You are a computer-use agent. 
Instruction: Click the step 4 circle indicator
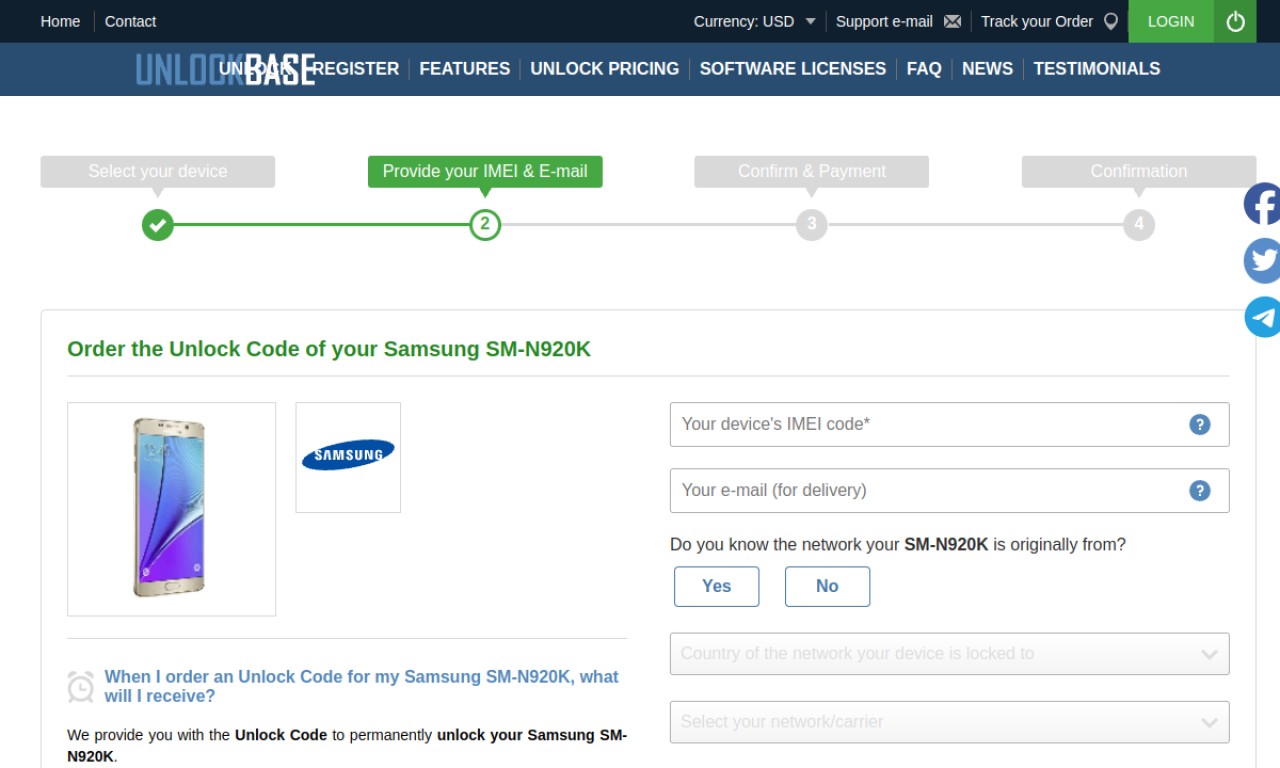pos(1138,224)
